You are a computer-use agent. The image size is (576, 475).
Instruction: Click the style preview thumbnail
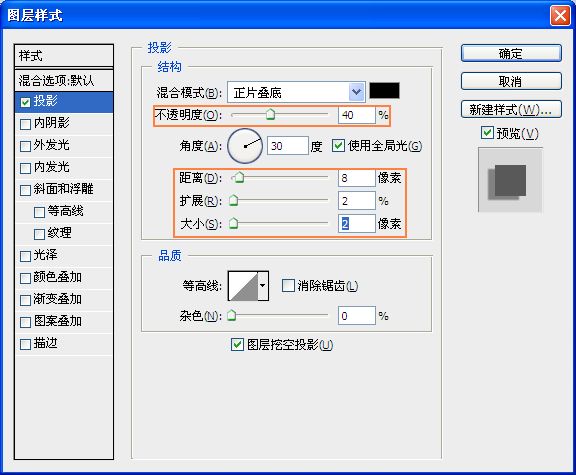(510, 180)
